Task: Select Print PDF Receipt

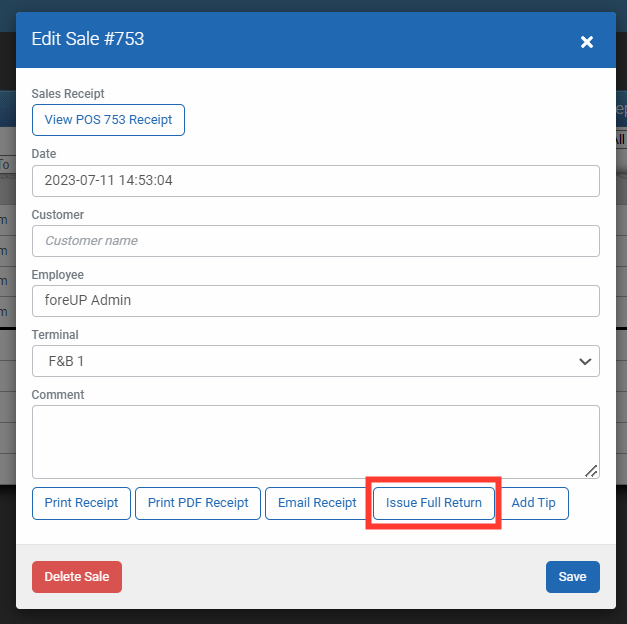Action: [198, 503]
